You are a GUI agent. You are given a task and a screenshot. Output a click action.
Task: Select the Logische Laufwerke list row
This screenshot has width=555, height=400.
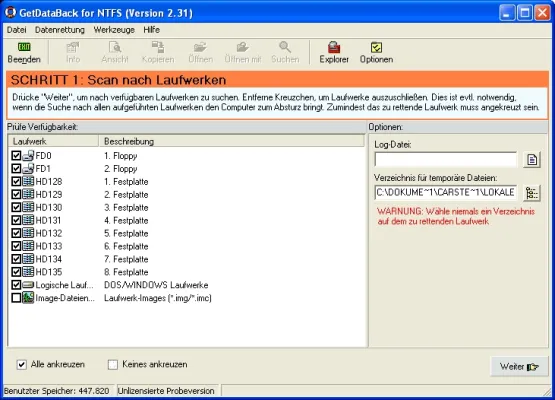(187, 285)
